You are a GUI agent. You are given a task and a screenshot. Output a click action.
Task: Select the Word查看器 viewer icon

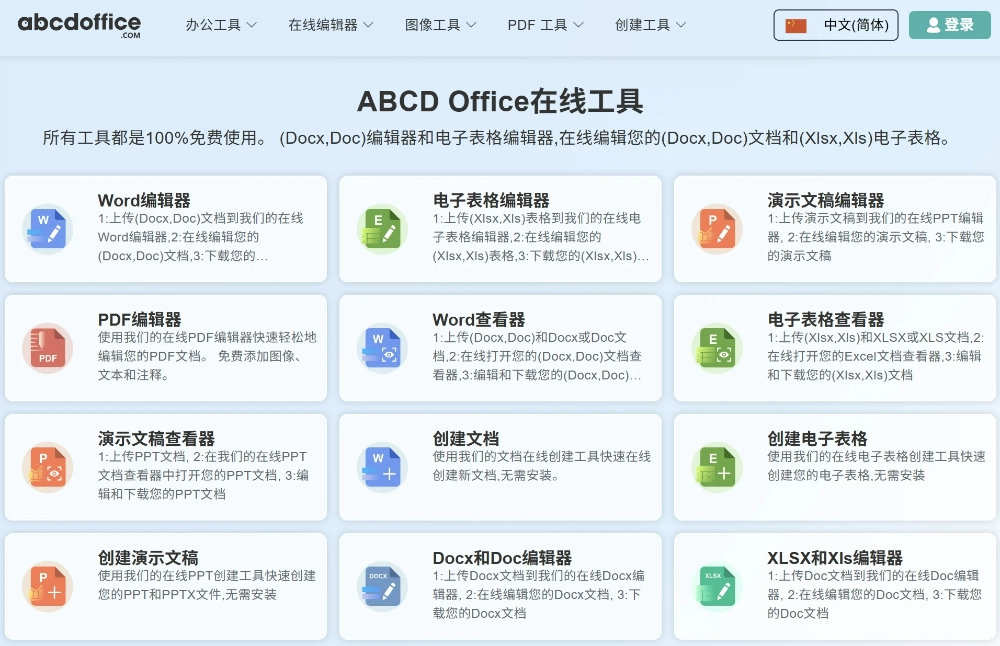380,349
